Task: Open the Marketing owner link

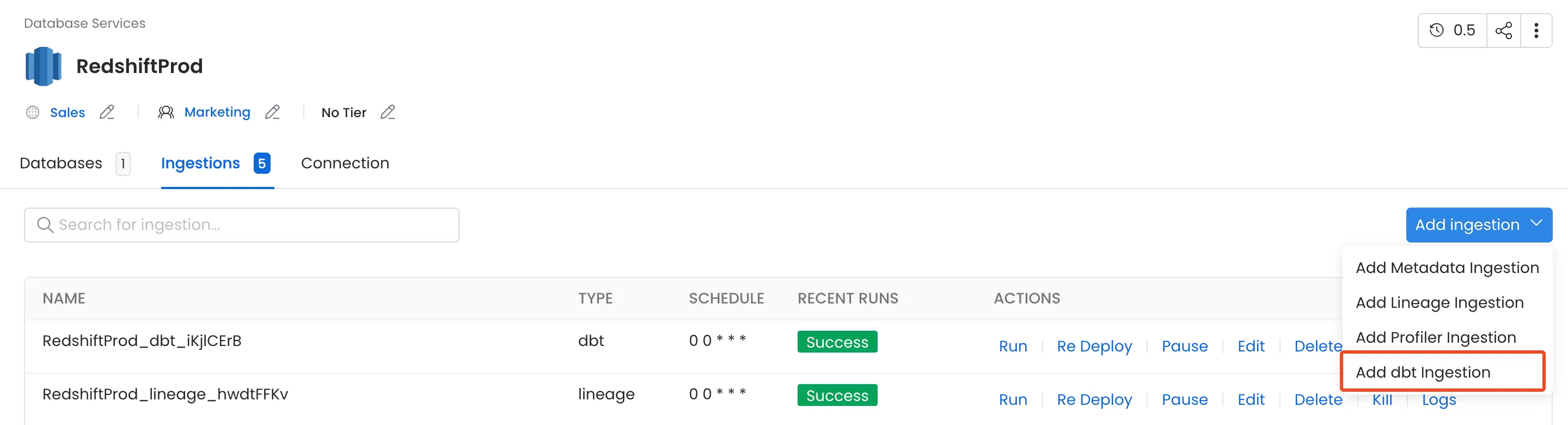Action: click(217, 113)
